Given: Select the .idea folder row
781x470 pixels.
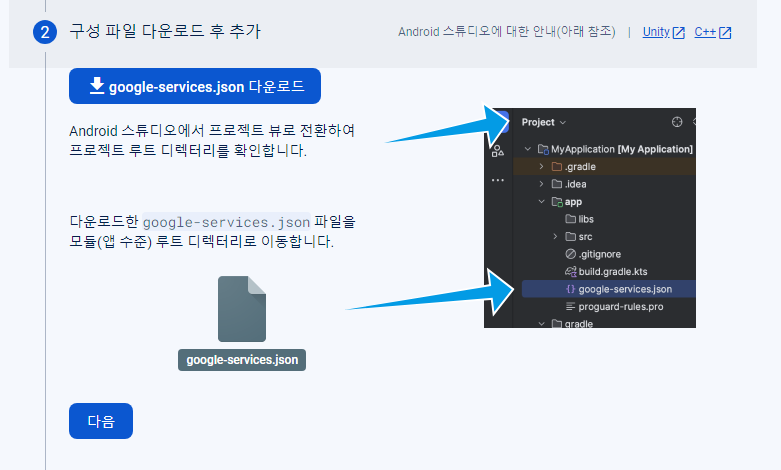Looking at the screenshot, I should pos(604,184).
